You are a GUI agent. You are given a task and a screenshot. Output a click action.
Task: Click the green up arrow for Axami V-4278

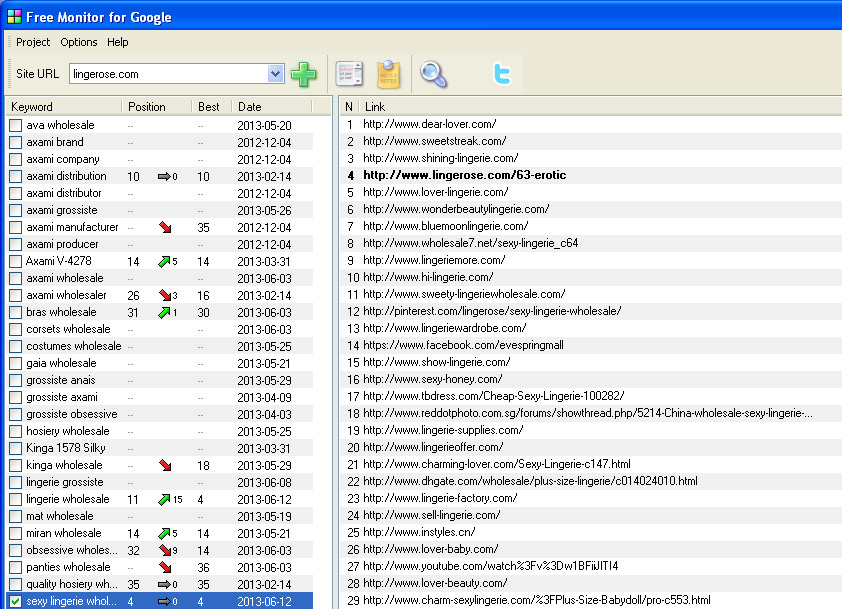164,262
